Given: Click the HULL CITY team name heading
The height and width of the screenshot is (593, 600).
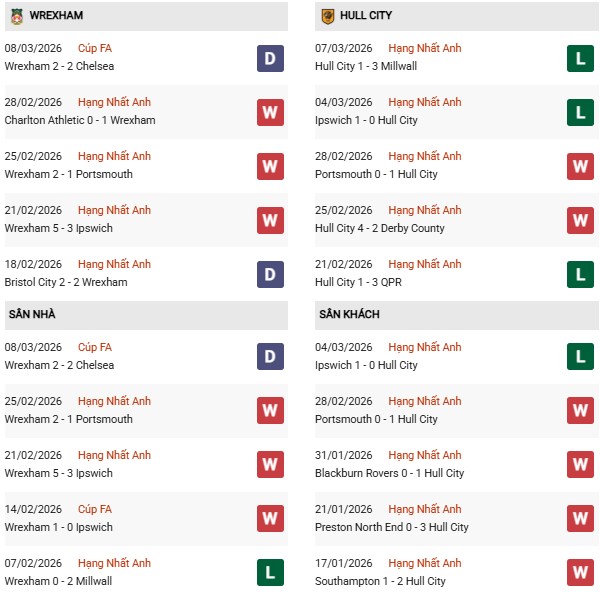Looking at the screenshot, I should pos(367,15).
